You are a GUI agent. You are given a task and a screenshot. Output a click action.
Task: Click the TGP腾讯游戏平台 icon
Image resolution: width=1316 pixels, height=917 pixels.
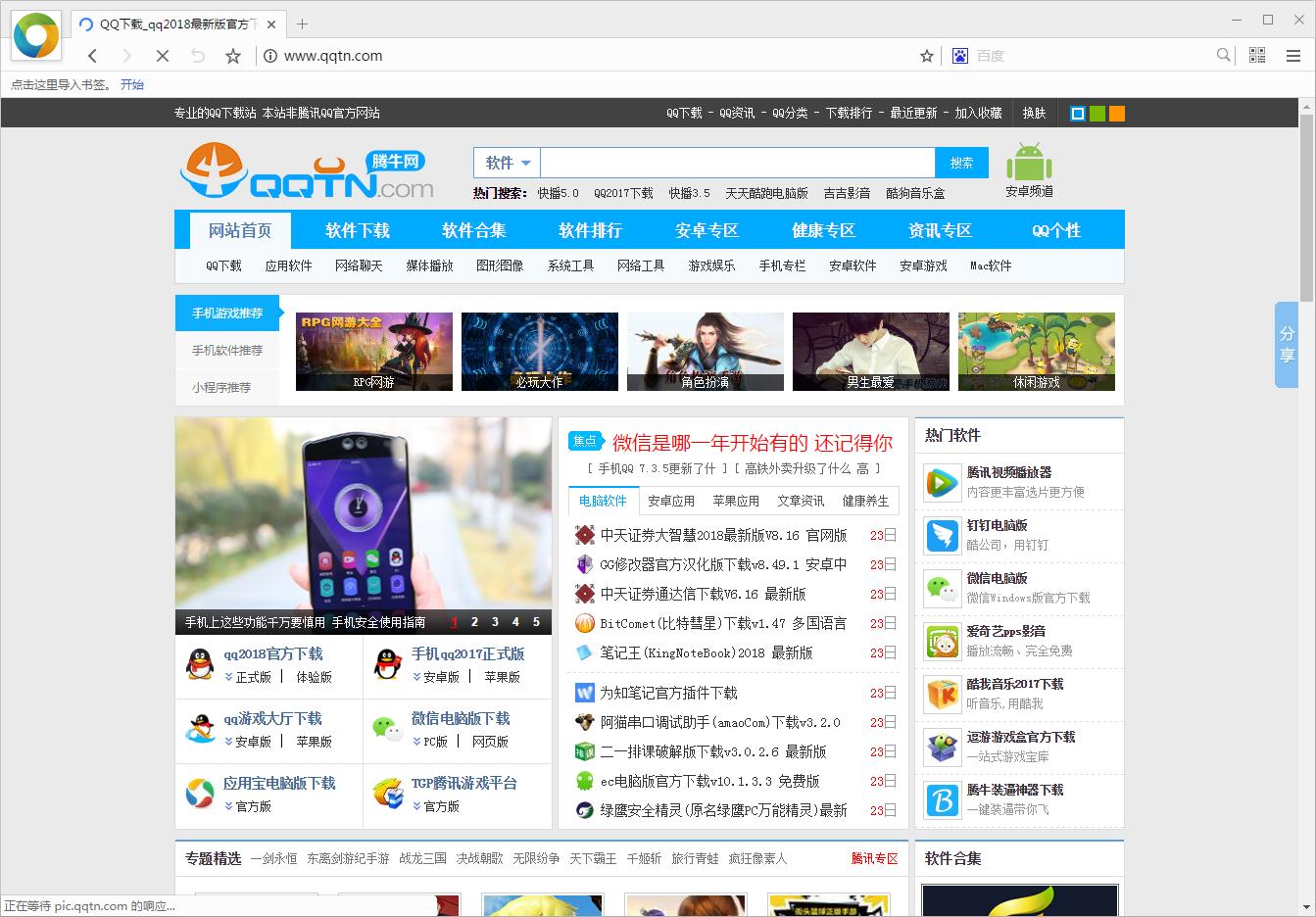(388, 794)
